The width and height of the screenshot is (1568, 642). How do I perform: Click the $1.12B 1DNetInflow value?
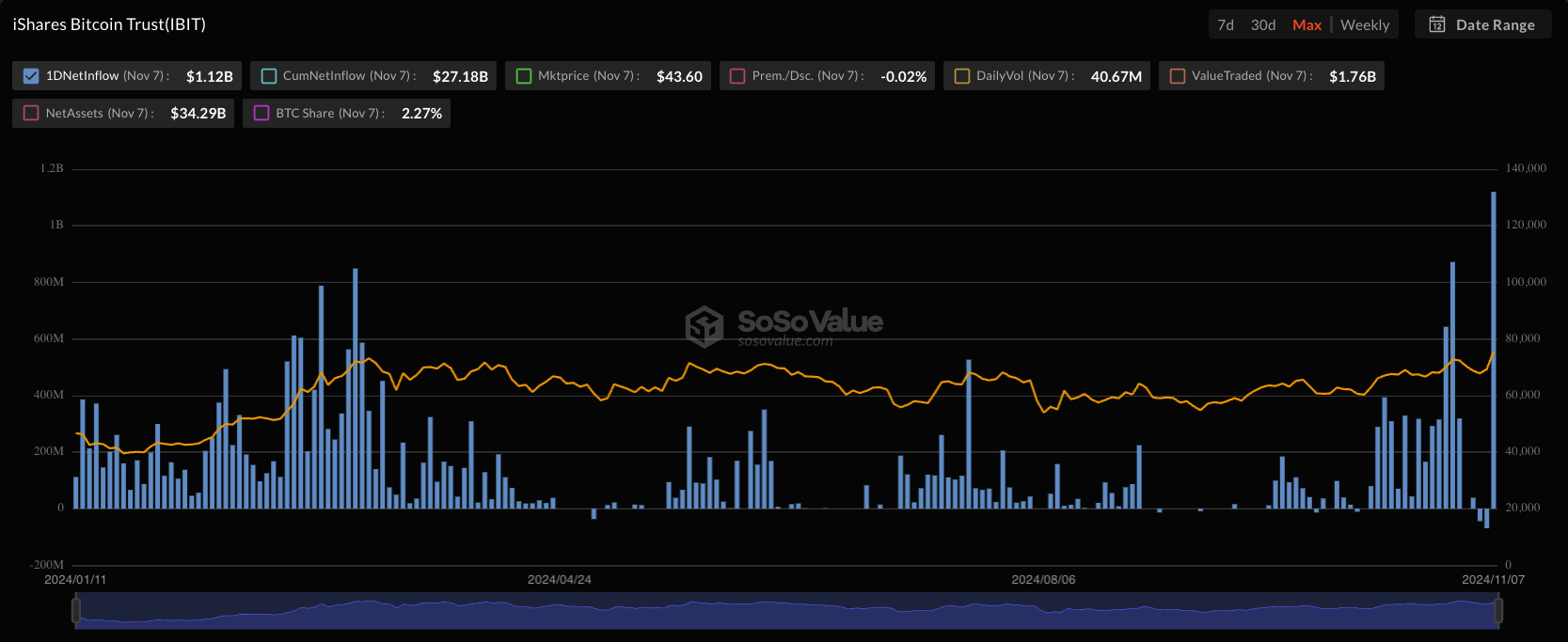210,76
